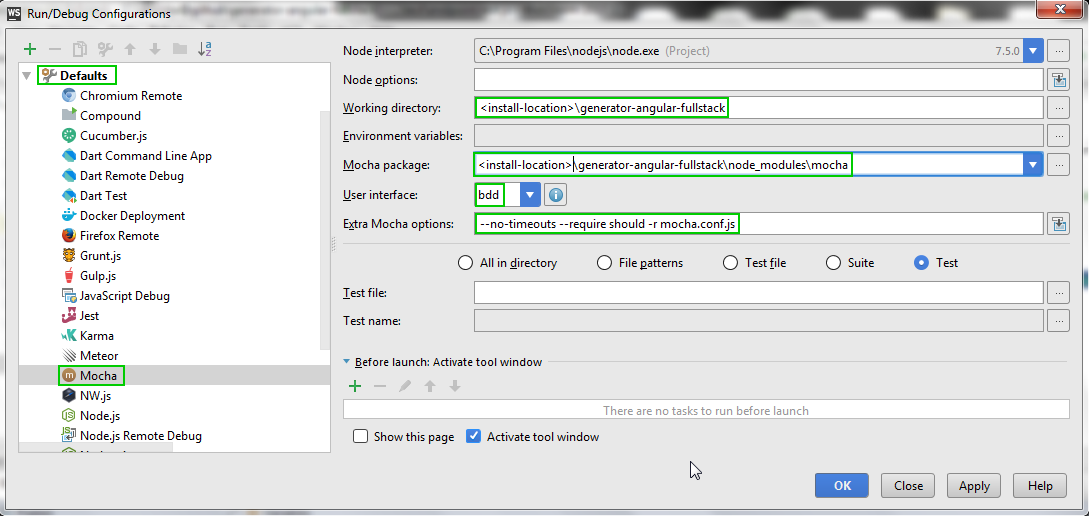Click the Node options input field
The image size is (1089, 516).
click(x=758, y=80)
